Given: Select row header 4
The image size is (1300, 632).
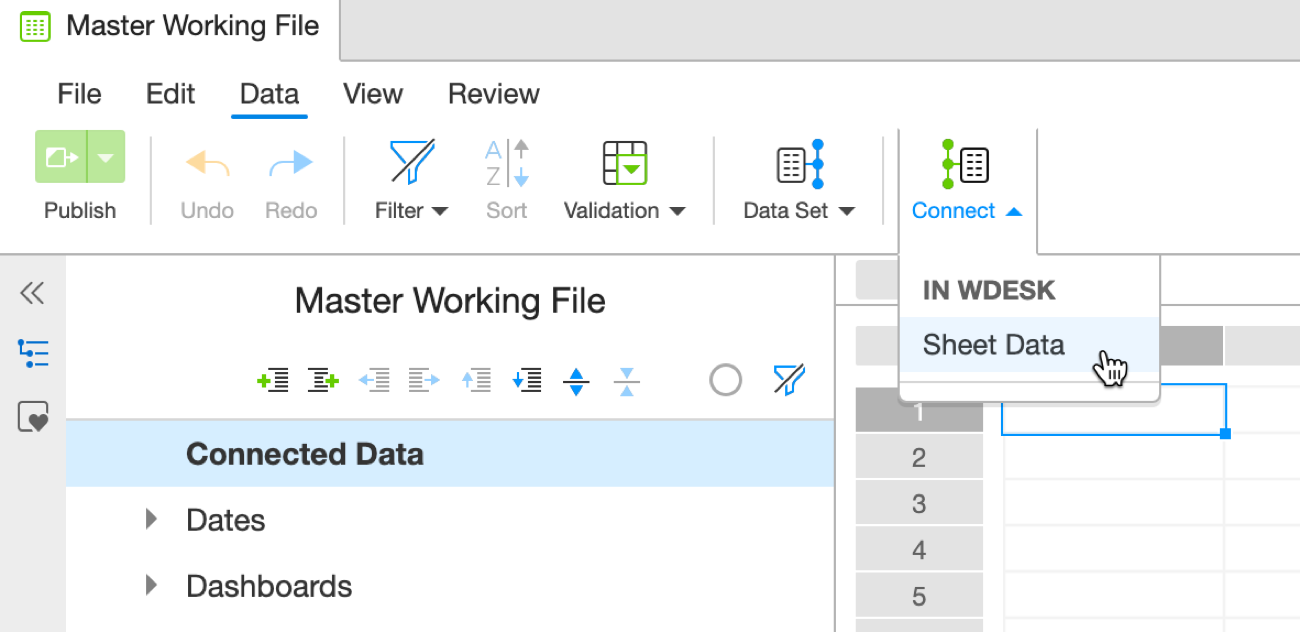Looking at the screenshot, I should (919, 551).
